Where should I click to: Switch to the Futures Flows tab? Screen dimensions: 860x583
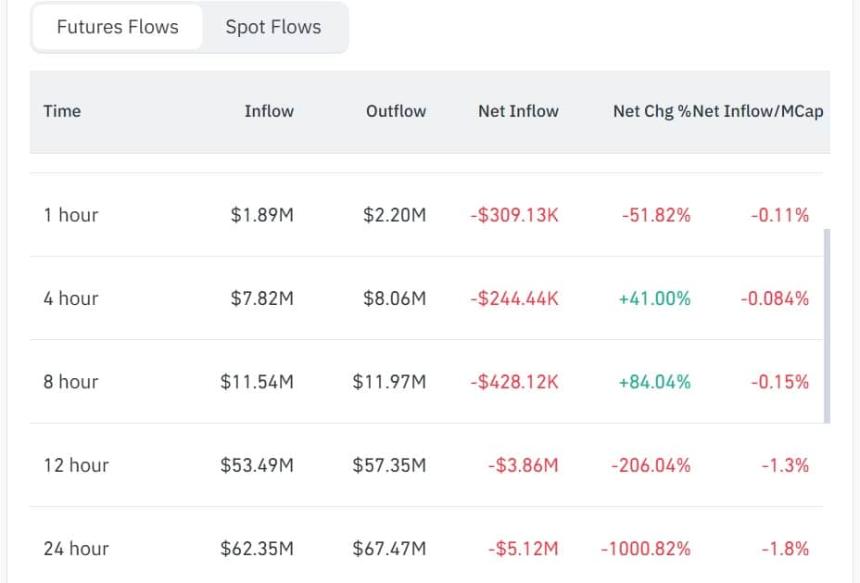pos(117,27)
